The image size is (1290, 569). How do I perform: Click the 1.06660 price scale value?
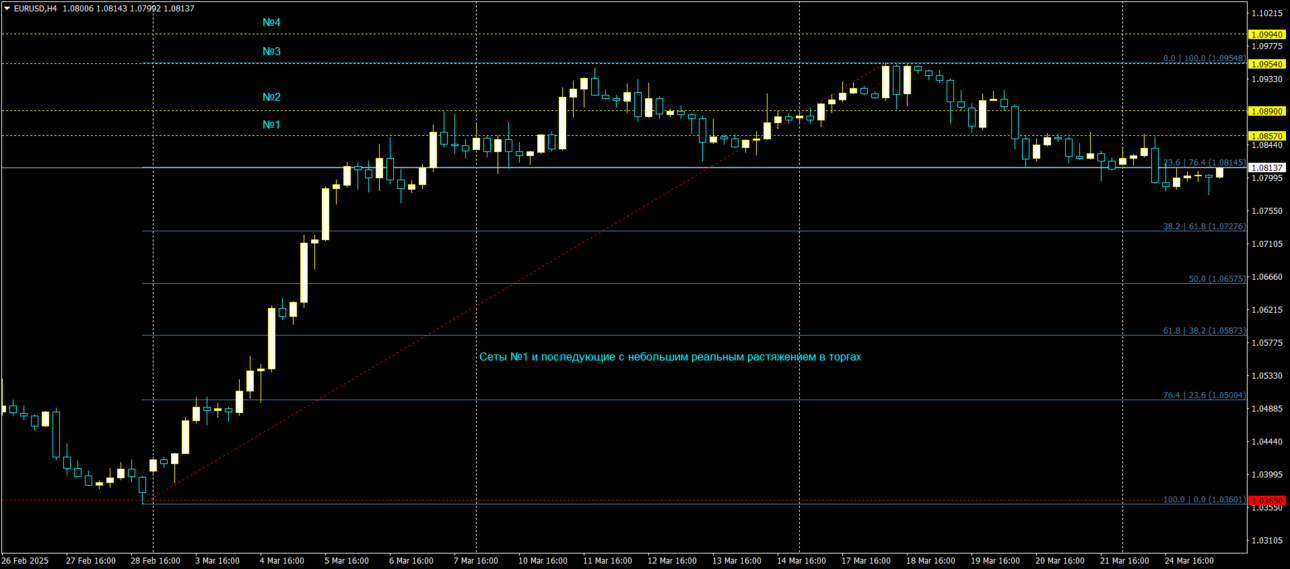click(1267, 277)
